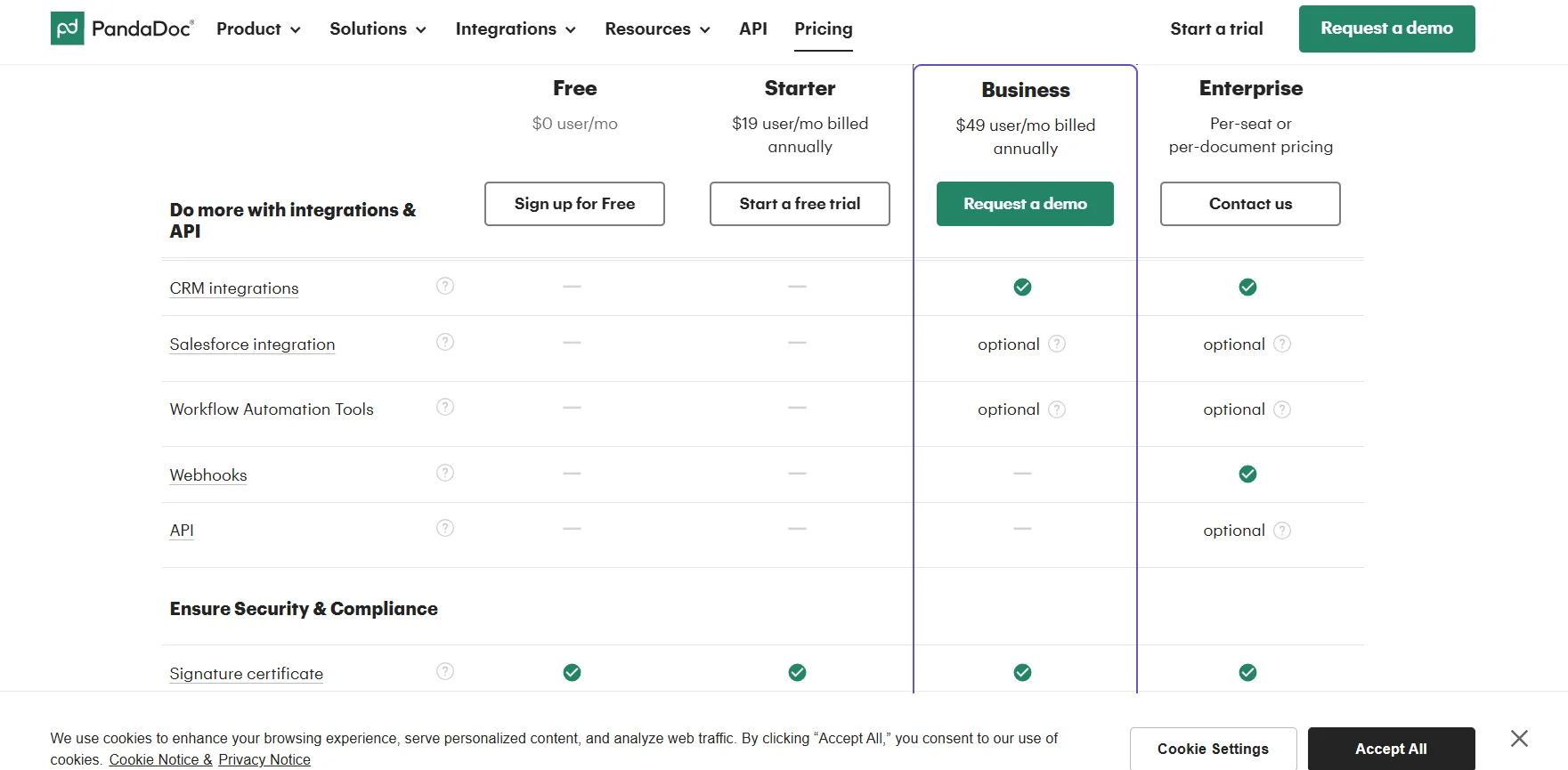
Task: Go to the Pricing page tab
Action: 823,28
